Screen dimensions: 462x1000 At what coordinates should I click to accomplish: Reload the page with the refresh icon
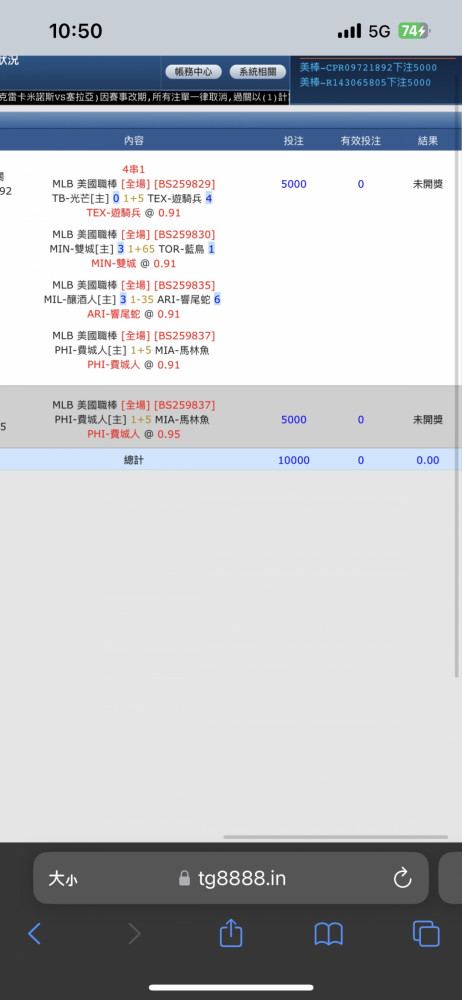[x=403, y=879]
